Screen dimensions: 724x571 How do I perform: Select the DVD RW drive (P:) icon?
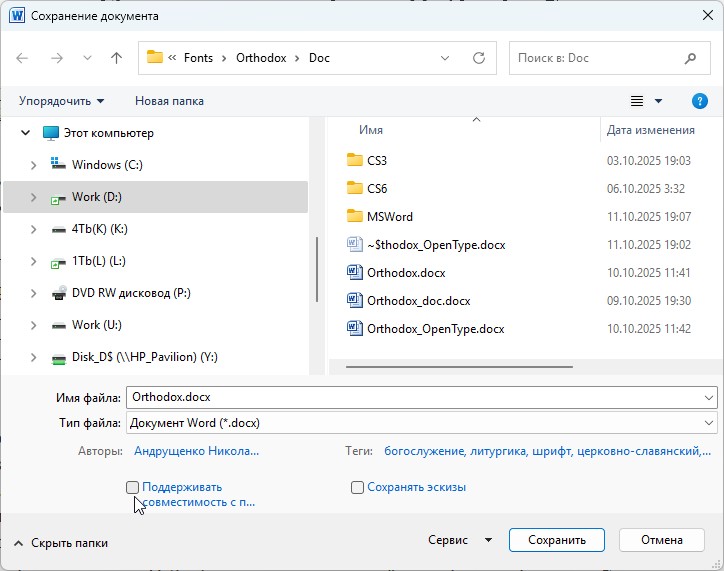pyautogui.click(x=59, y=293)
